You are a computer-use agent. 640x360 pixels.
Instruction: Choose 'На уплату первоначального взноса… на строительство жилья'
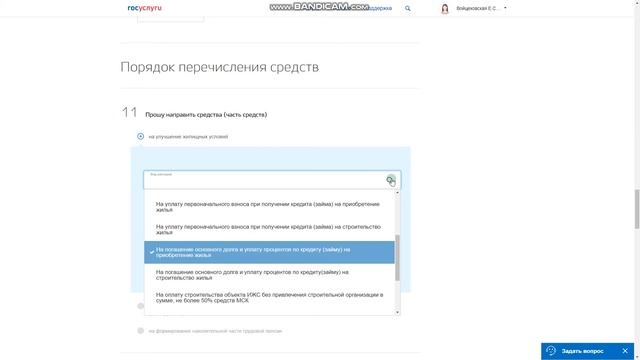click(269, 229)
